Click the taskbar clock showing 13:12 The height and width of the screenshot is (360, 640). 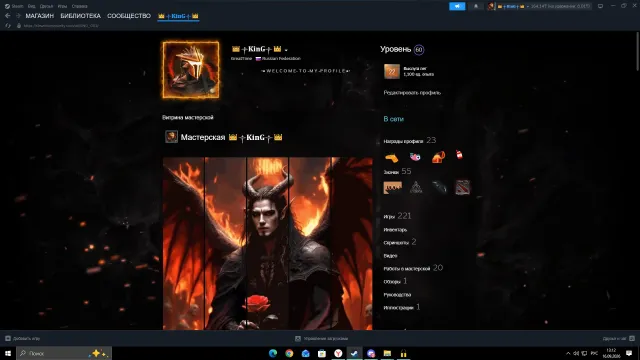tap(611, 353)
